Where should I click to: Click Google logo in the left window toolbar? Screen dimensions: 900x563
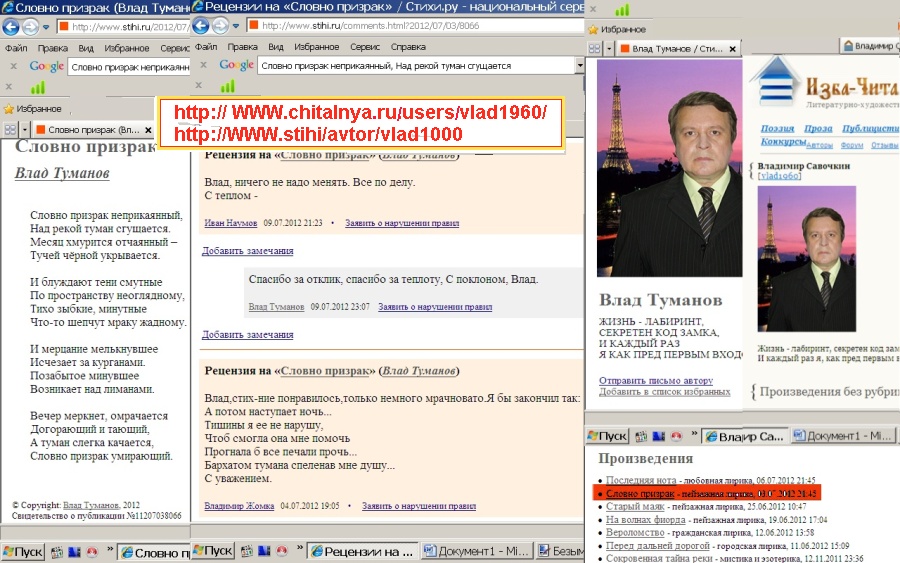[46, 67]
